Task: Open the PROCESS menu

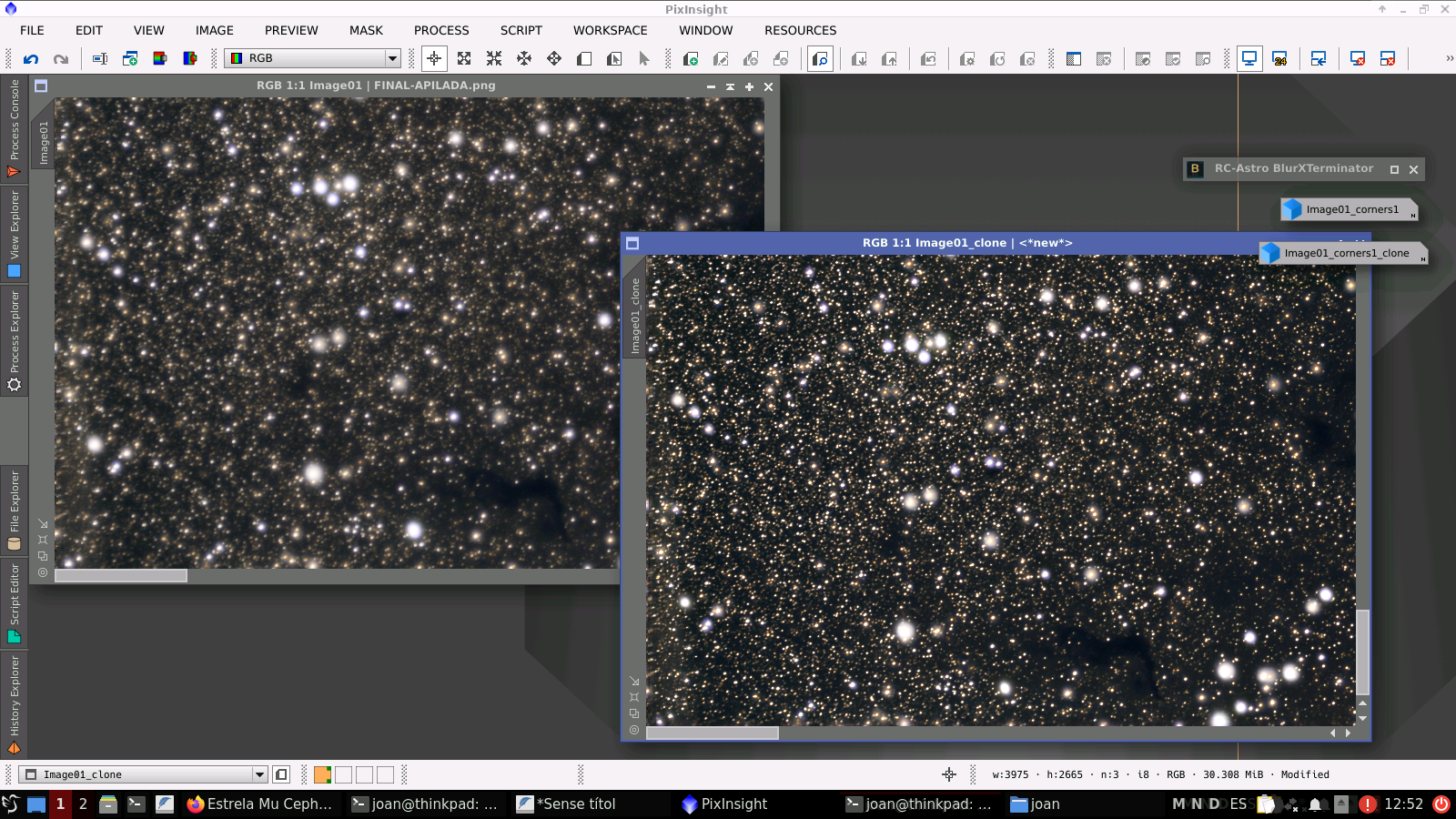Action: (441, 30)
